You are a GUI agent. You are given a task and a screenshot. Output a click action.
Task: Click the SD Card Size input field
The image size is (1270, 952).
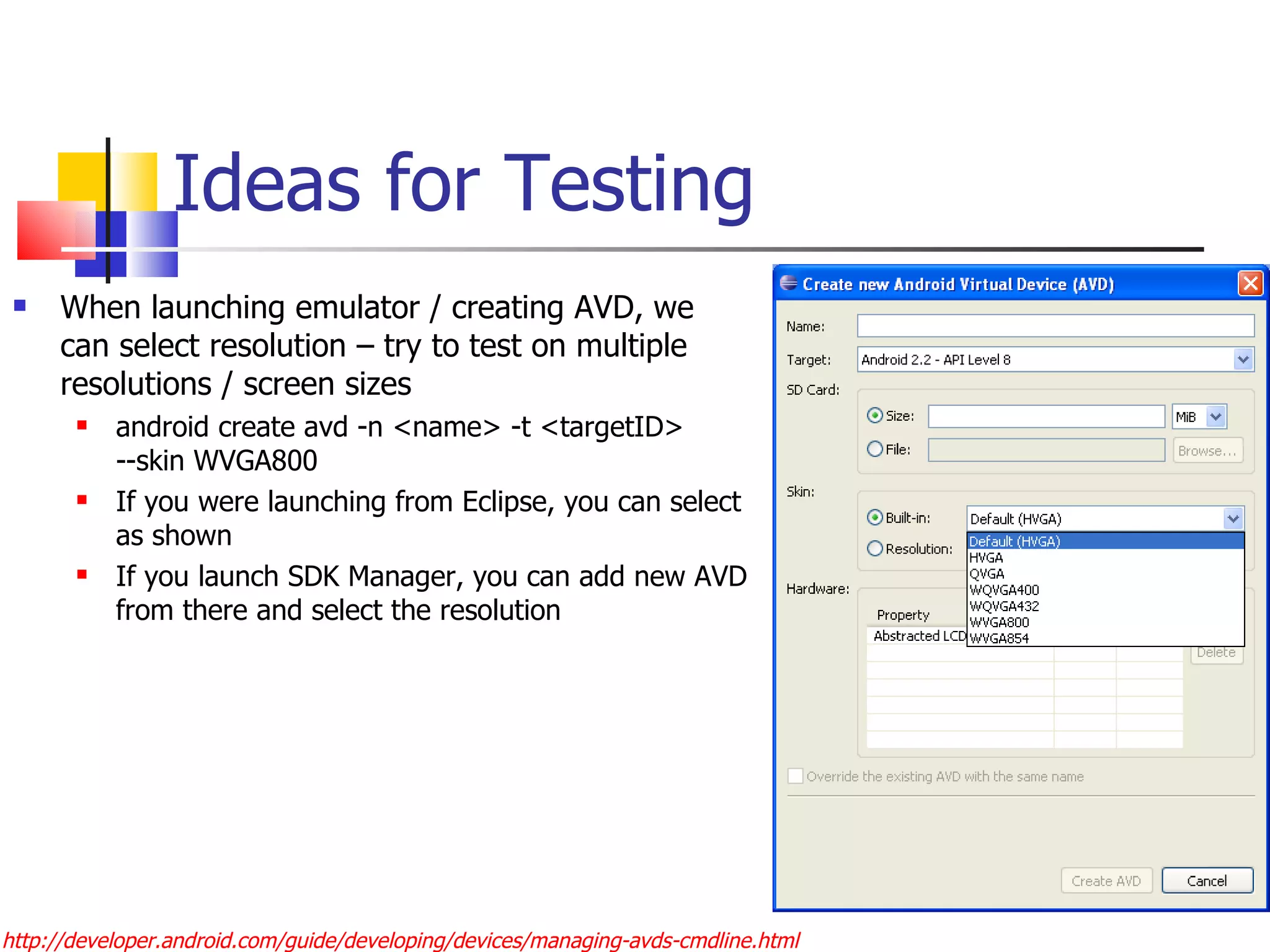tap(1046, 416)
